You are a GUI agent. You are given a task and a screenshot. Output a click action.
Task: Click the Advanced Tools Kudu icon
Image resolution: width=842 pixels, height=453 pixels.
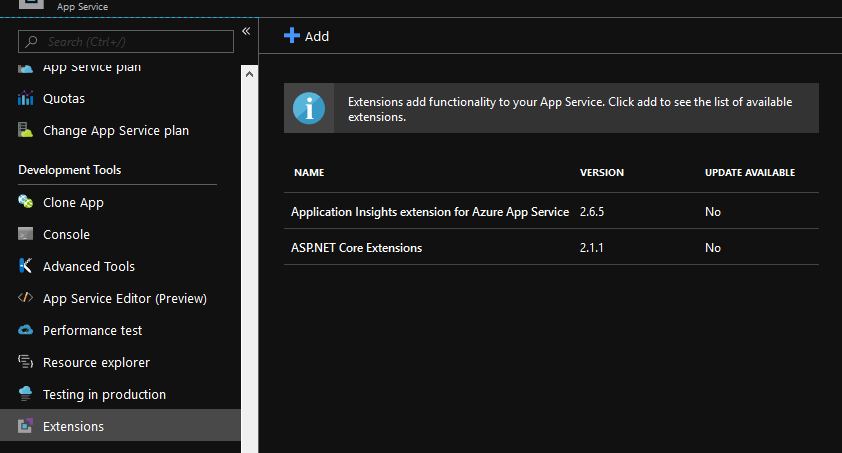coord(25,266)
